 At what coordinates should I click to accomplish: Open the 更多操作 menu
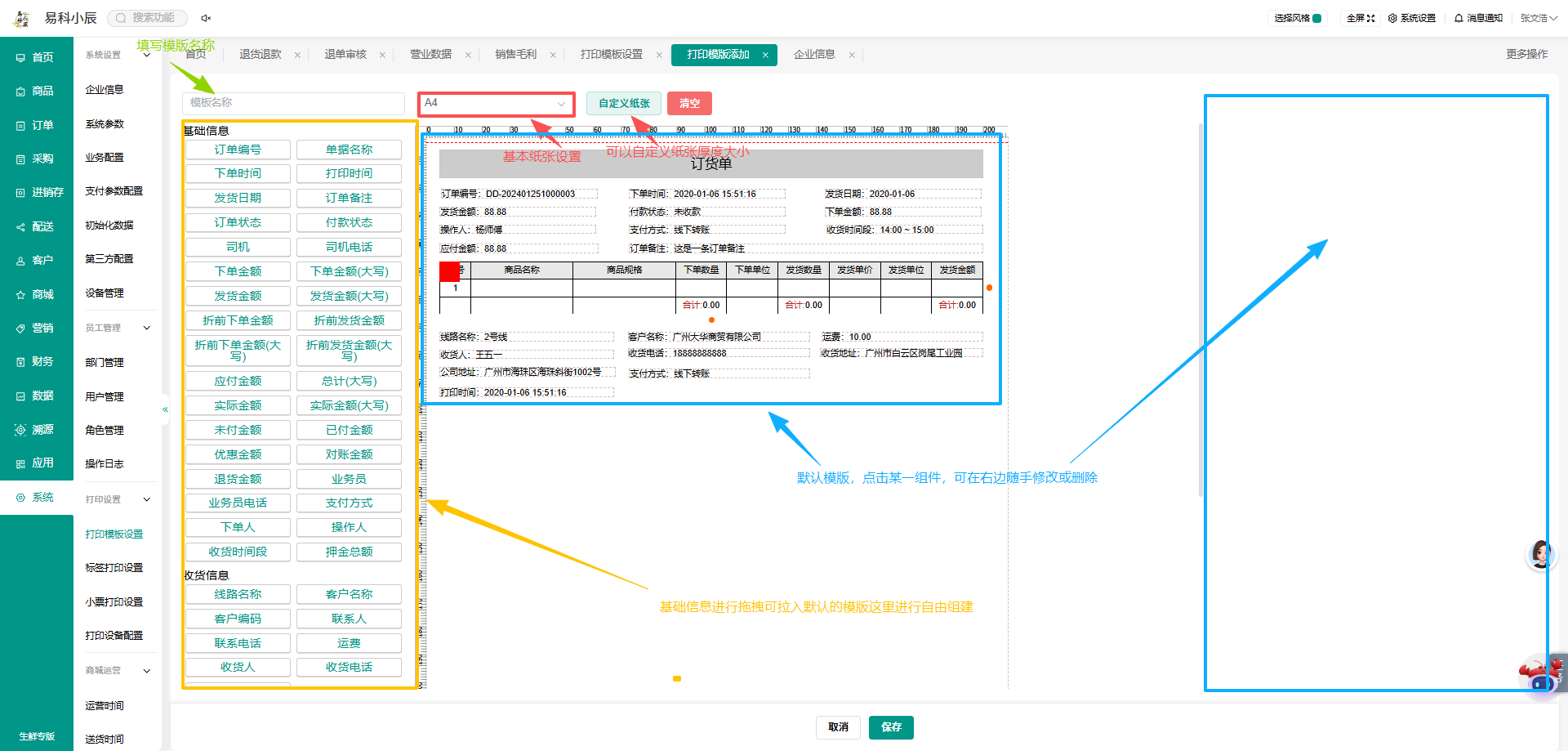click(1526, 54)
